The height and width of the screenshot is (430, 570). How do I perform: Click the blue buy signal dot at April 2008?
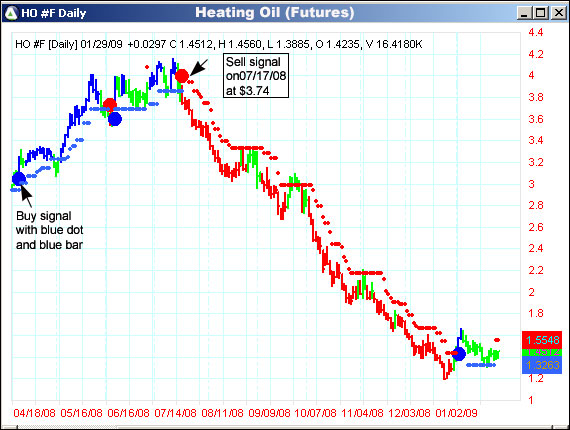click(x=19, y=178)
